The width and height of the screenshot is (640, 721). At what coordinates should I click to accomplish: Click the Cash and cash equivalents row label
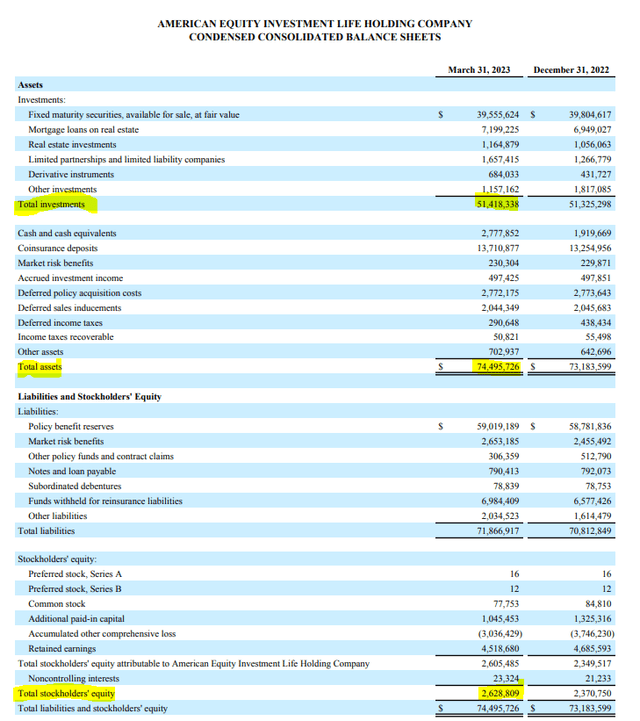click(x=67, y=233)
